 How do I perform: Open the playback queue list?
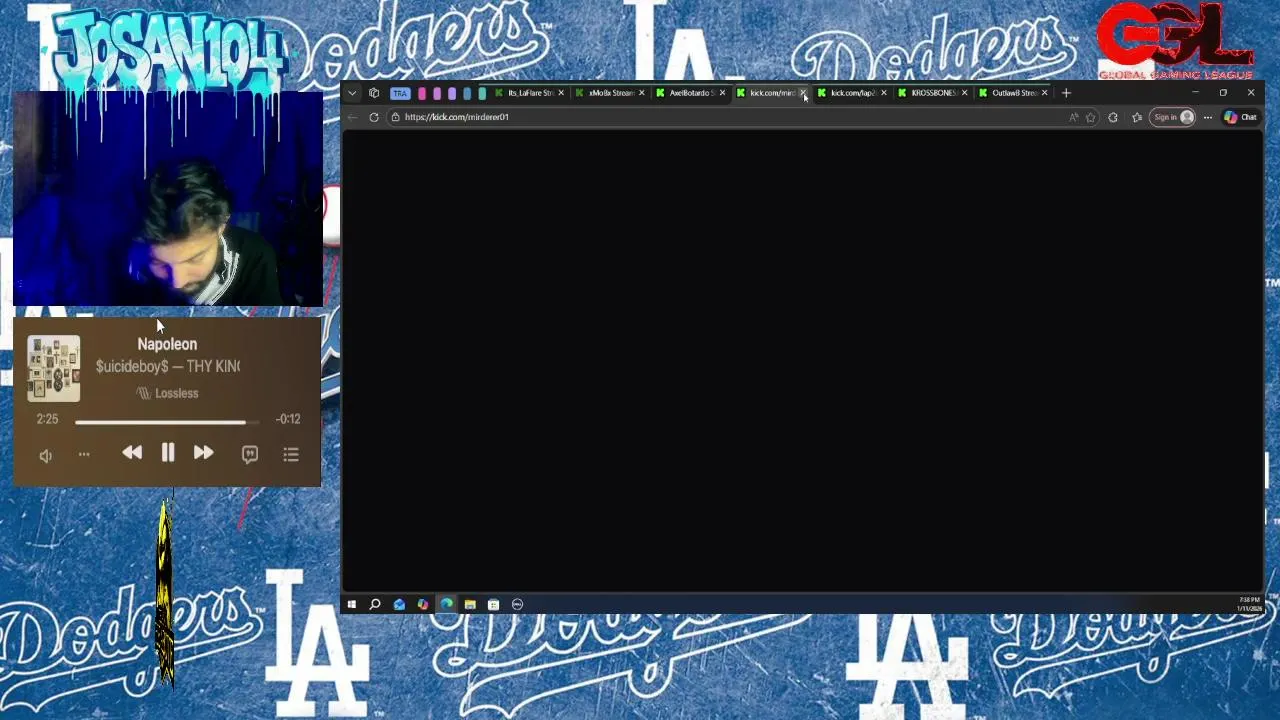291,454
